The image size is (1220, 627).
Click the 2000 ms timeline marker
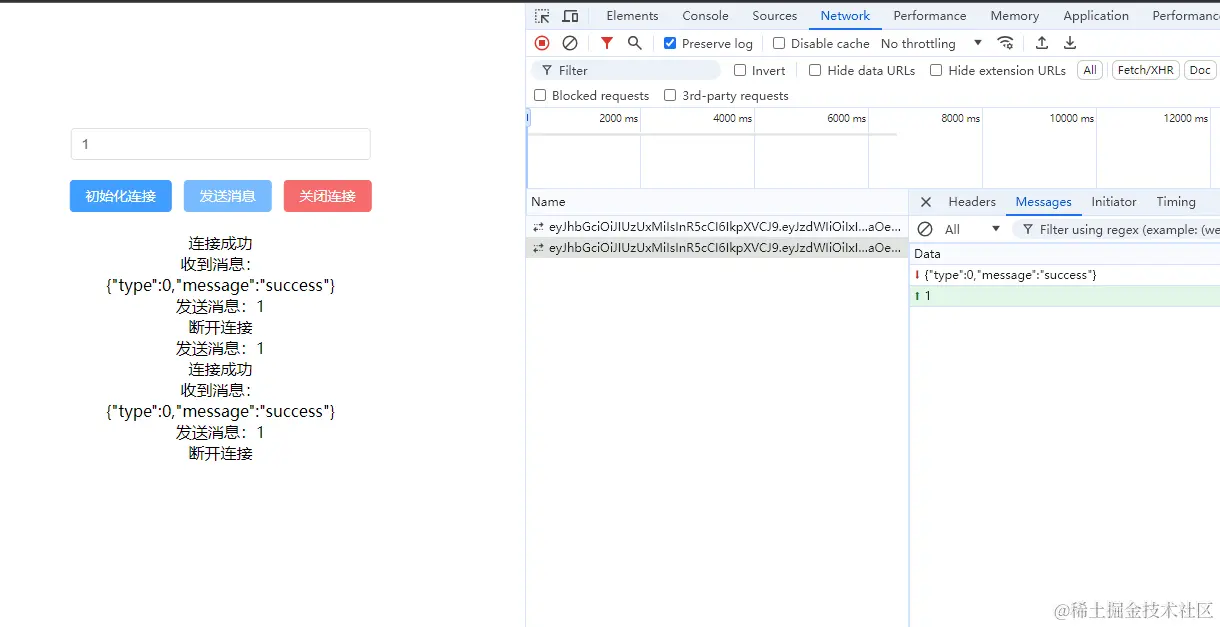(618, 118)
